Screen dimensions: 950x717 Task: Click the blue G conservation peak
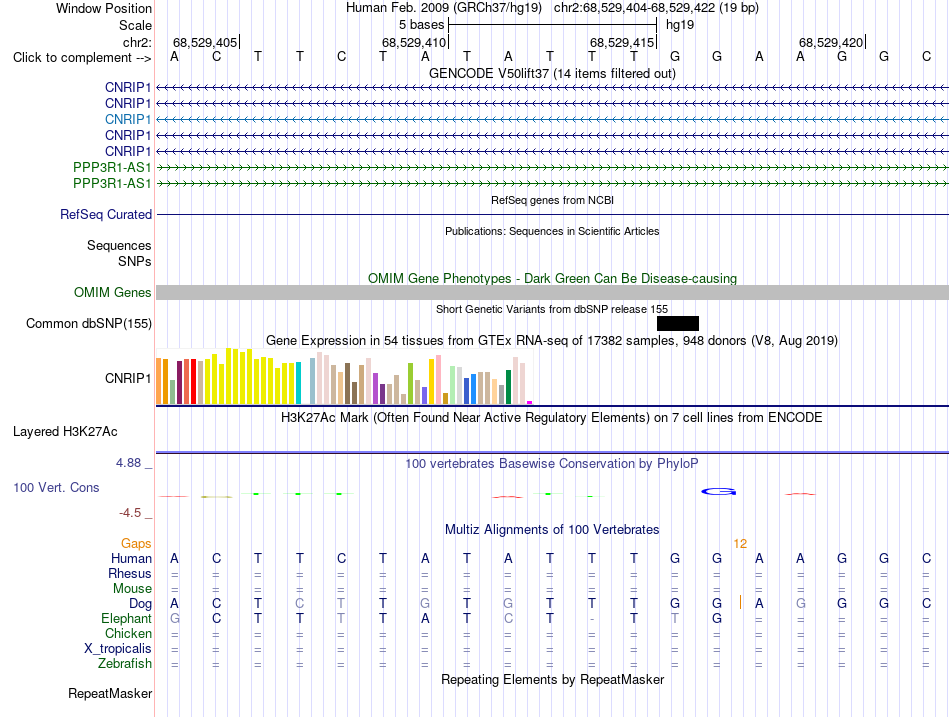tap(719, 492)
